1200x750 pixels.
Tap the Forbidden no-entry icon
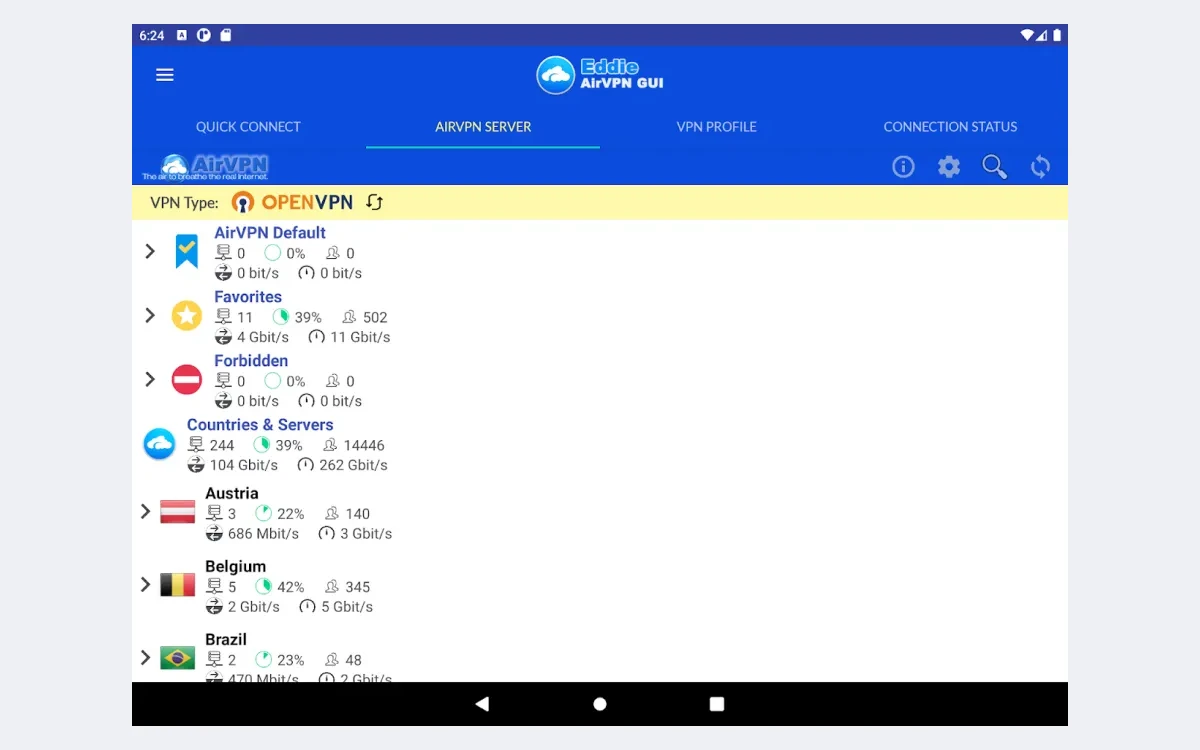[187, 380]
